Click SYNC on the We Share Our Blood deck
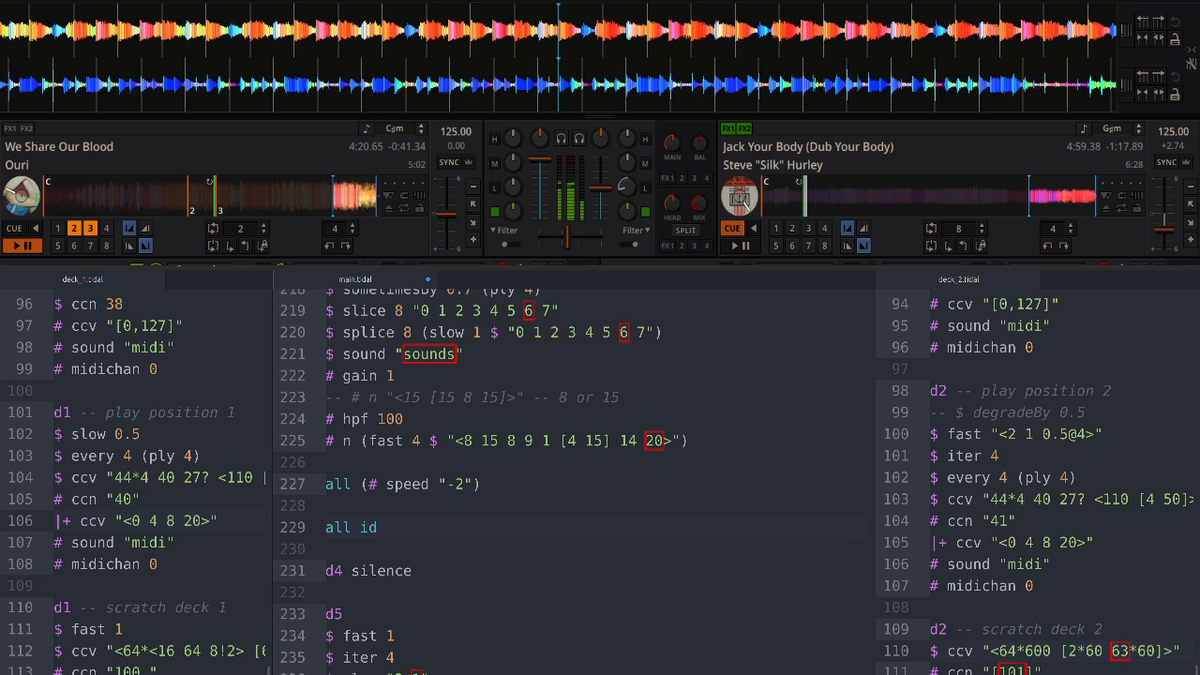This screenshot has width=1200, height=675. click(x=449, y=162)
